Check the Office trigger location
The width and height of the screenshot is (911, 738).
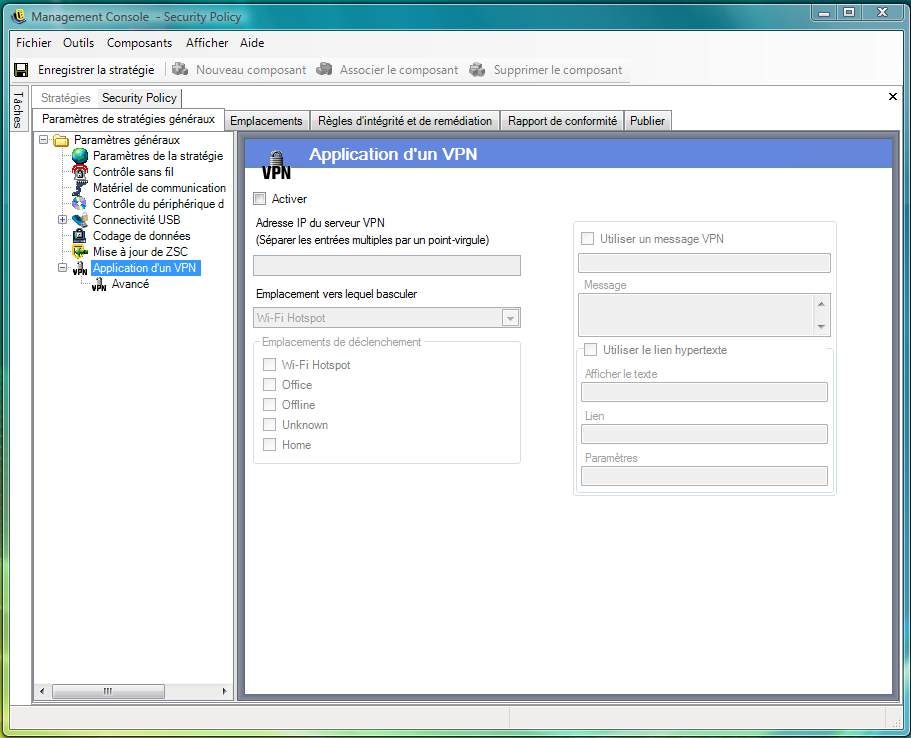tap(269, 384)
